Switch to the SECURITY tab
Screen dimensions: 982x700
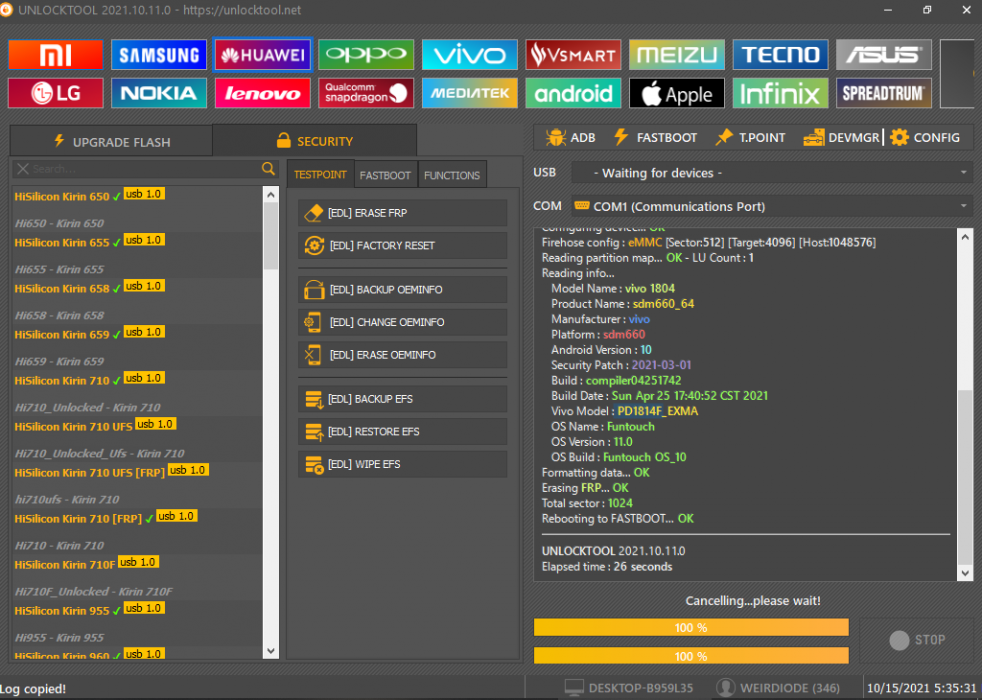click(x=315, y=141)
